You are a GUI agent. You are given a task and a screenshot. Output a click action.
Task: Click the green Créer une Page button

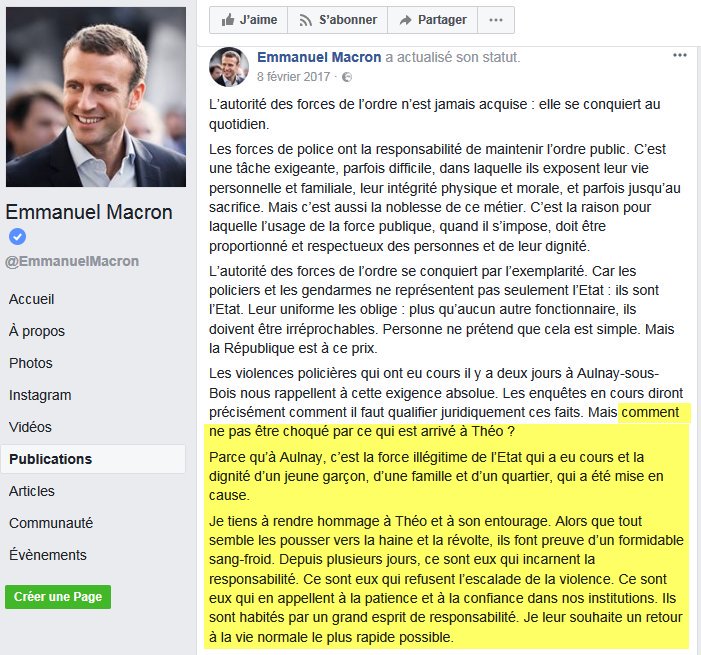click(58, 596)
